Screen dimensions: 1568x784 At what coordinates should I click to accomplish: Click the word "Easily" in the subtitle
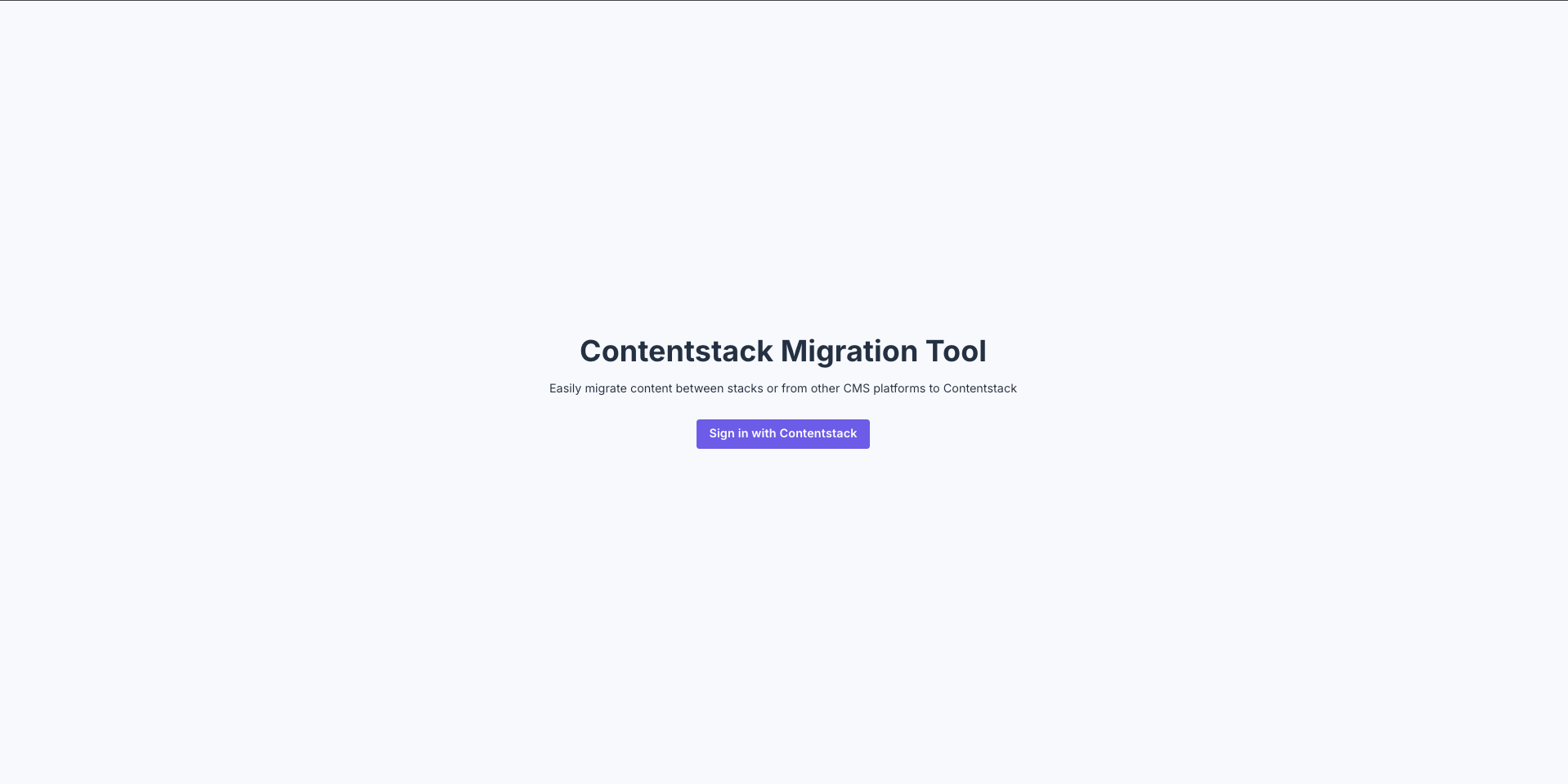[565, 388]
